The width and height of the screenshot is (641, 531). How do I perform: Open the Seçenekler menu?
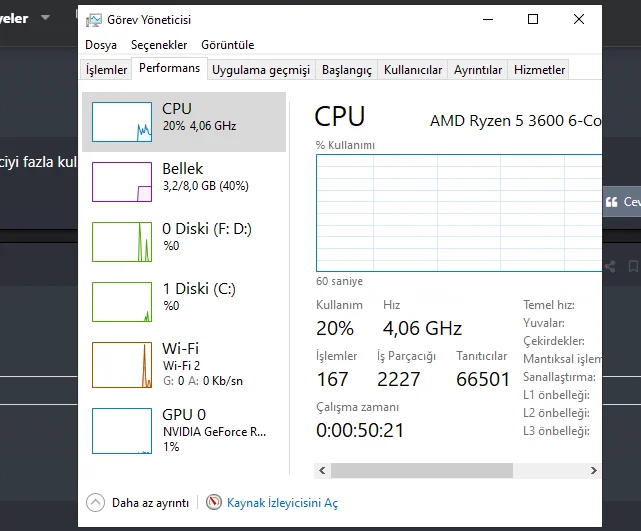pos(159,45)
